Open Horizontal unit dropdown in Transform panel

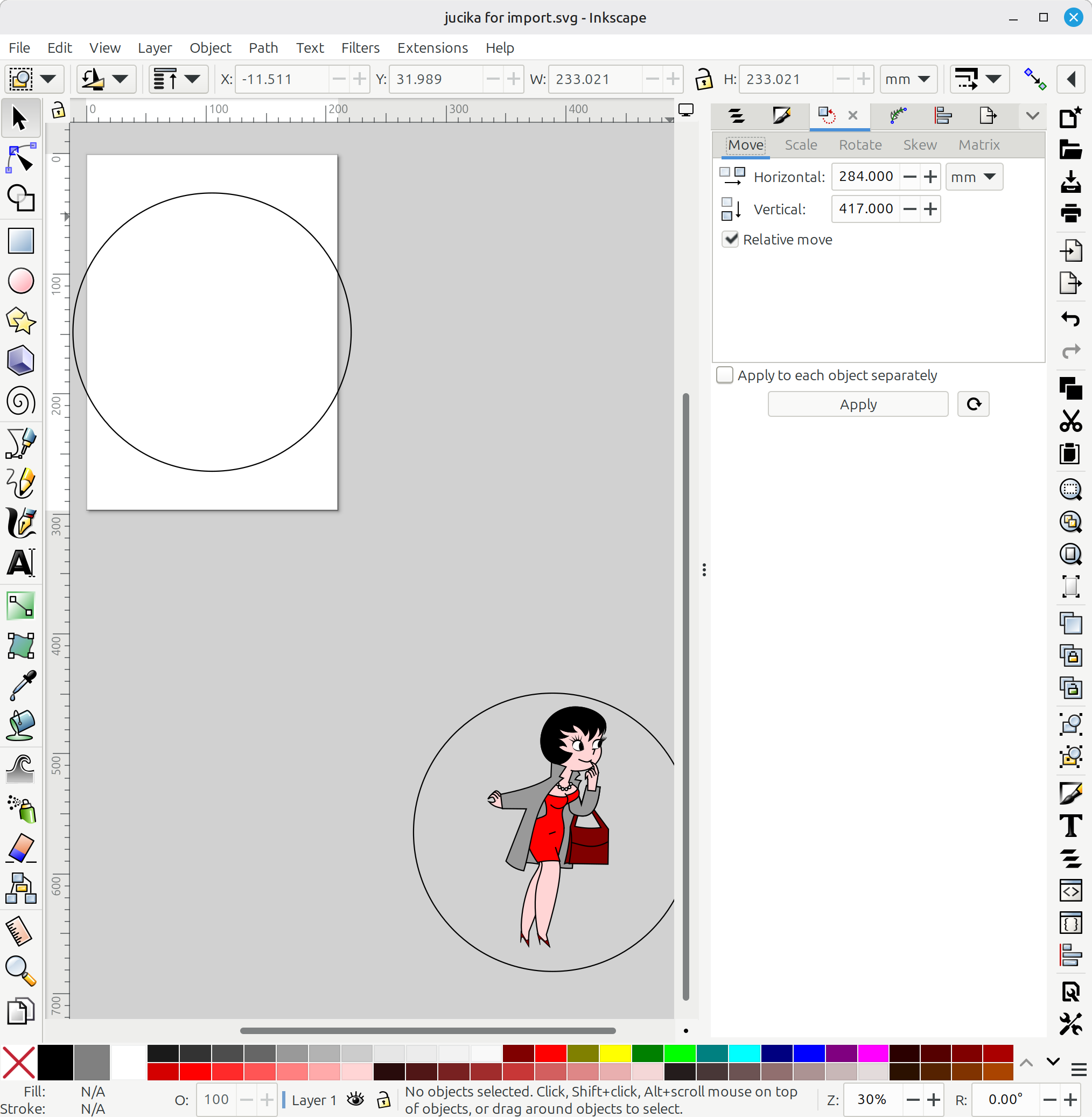tap(974, 177)
